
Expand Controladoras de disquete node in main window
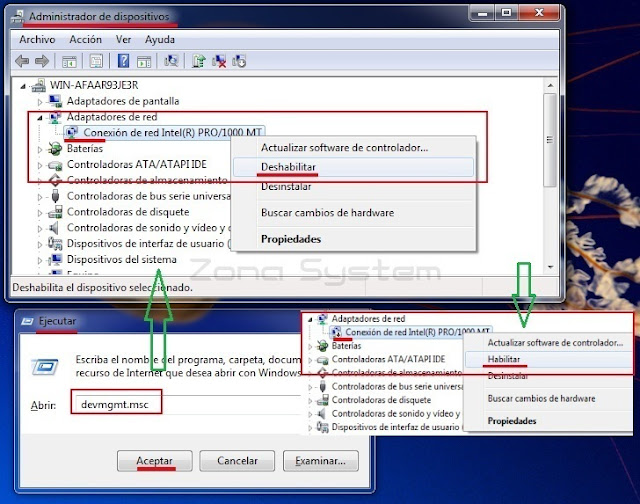pyautogui.click(x=40, y=213)
